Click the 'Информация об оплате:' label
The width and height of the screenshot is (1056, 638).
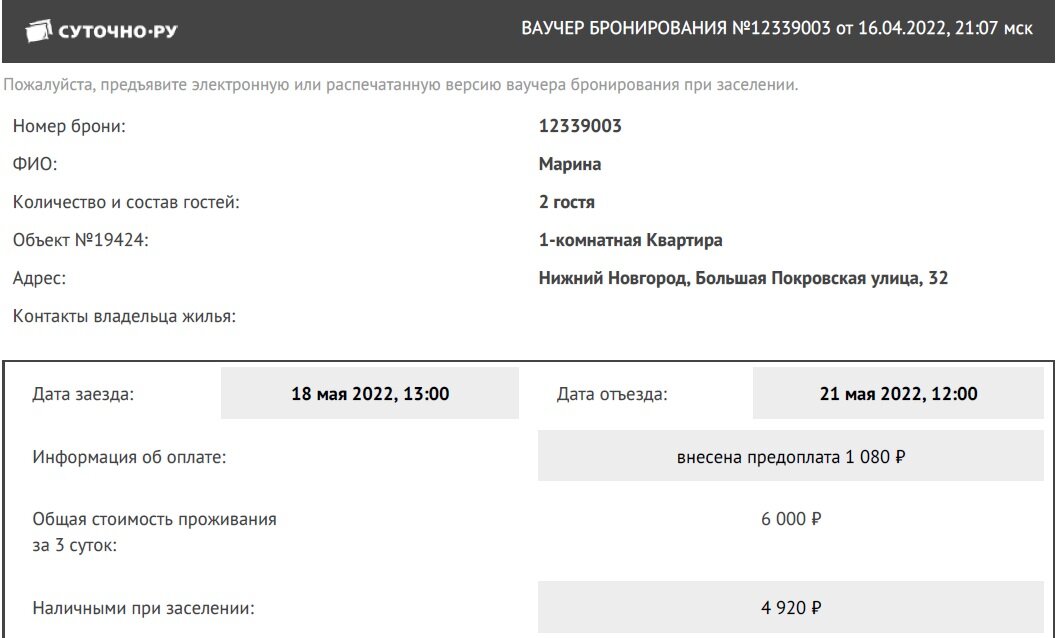[129, 457]
